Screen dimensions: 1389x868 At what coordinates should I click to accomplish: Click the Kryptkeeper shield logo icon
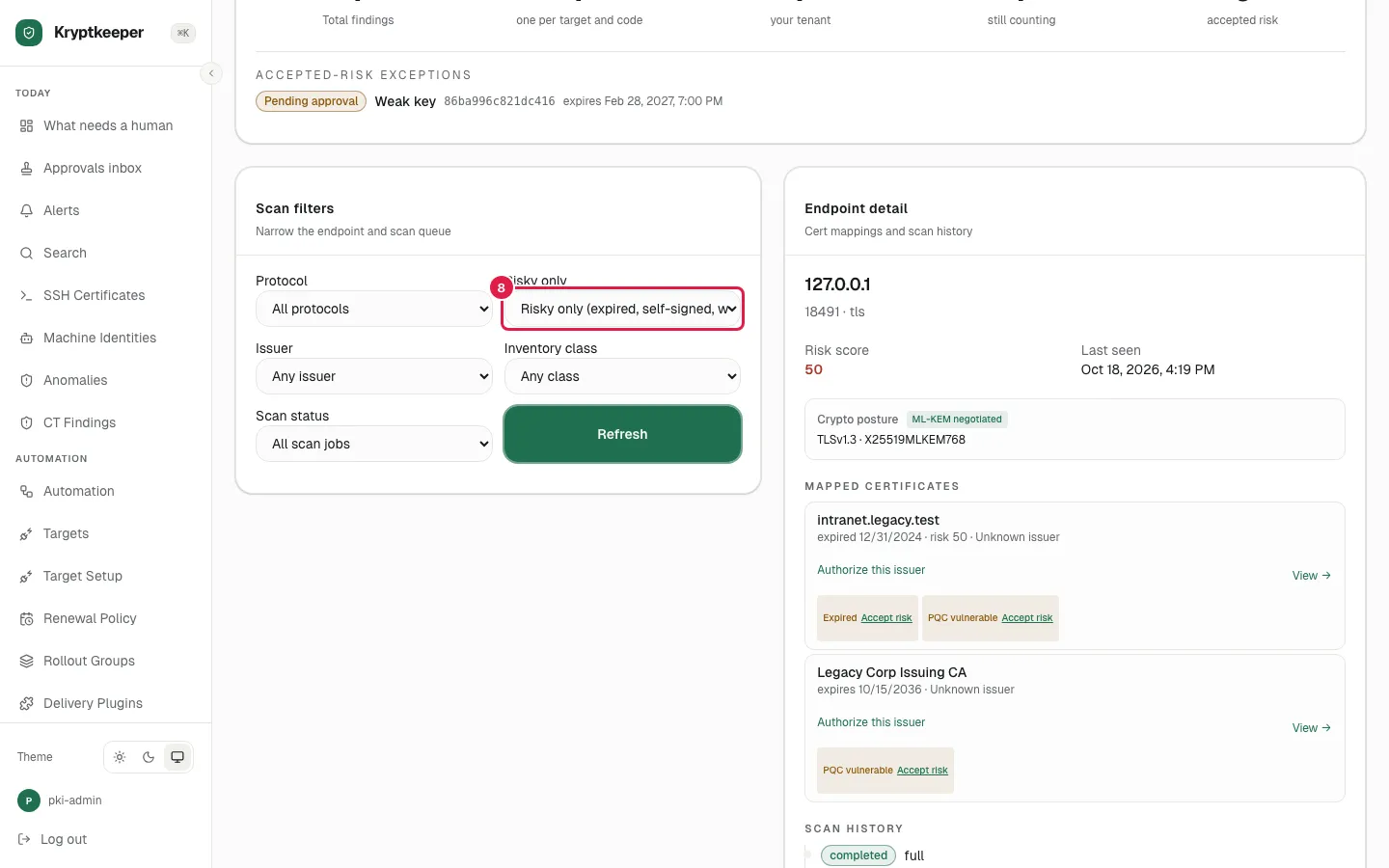click(29, 33)
